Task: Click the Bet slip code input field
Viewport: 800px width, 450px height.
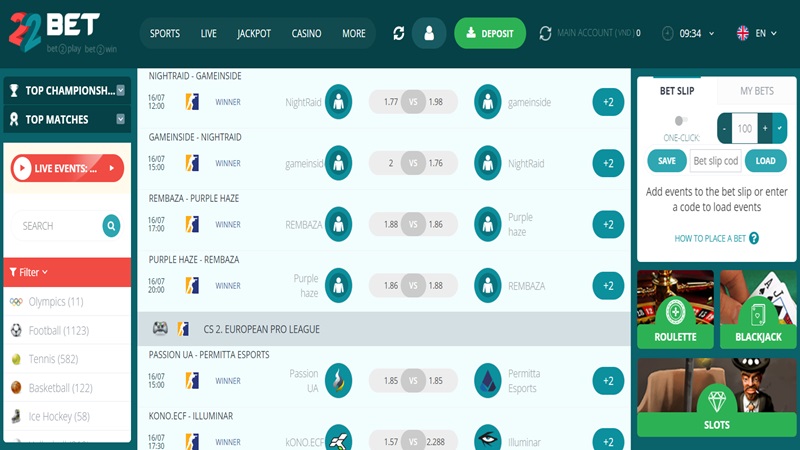Action: pos(715,161)
